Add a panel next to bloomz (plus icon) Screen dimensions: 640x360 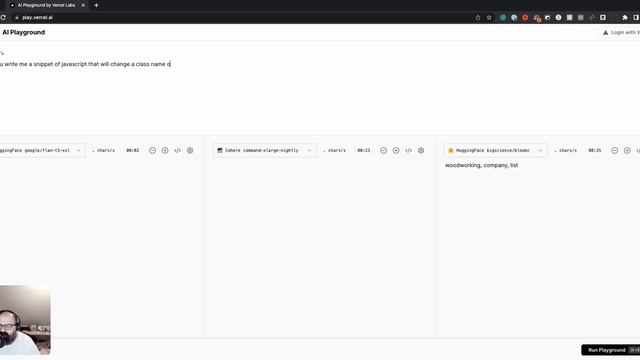(x=627, y=151)
